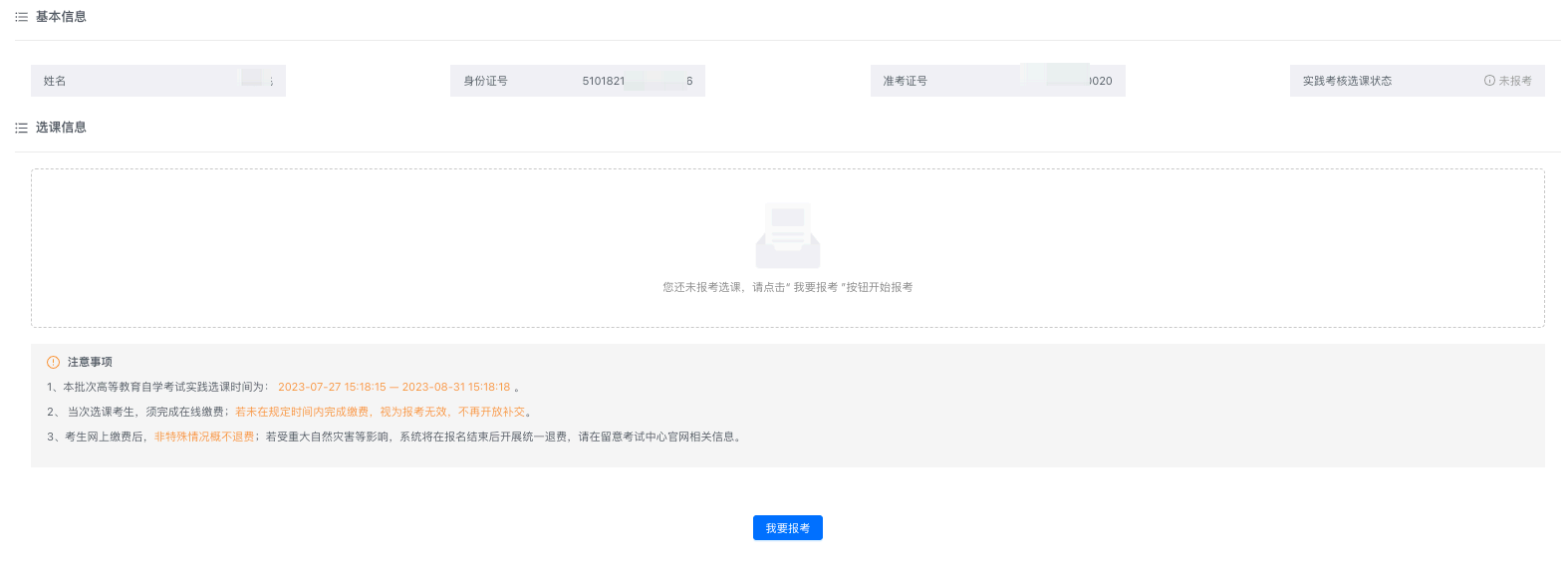Image resolution: width=1568 pixels, height=585 pixels.
Task: Click the list icon beside 基本信息
Action: 21,17
